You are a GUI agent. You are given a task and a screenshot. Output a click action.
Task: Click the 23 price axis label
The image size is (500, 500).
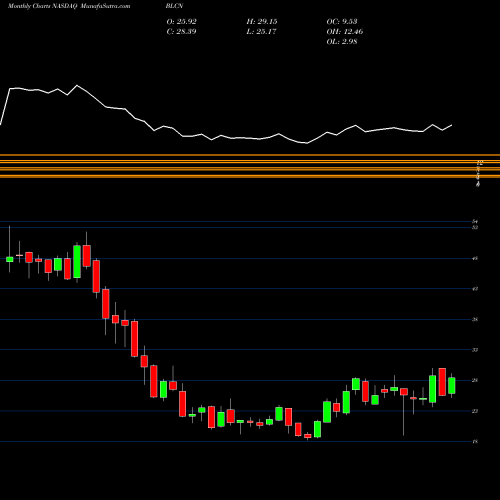click(x=475, y=411)
